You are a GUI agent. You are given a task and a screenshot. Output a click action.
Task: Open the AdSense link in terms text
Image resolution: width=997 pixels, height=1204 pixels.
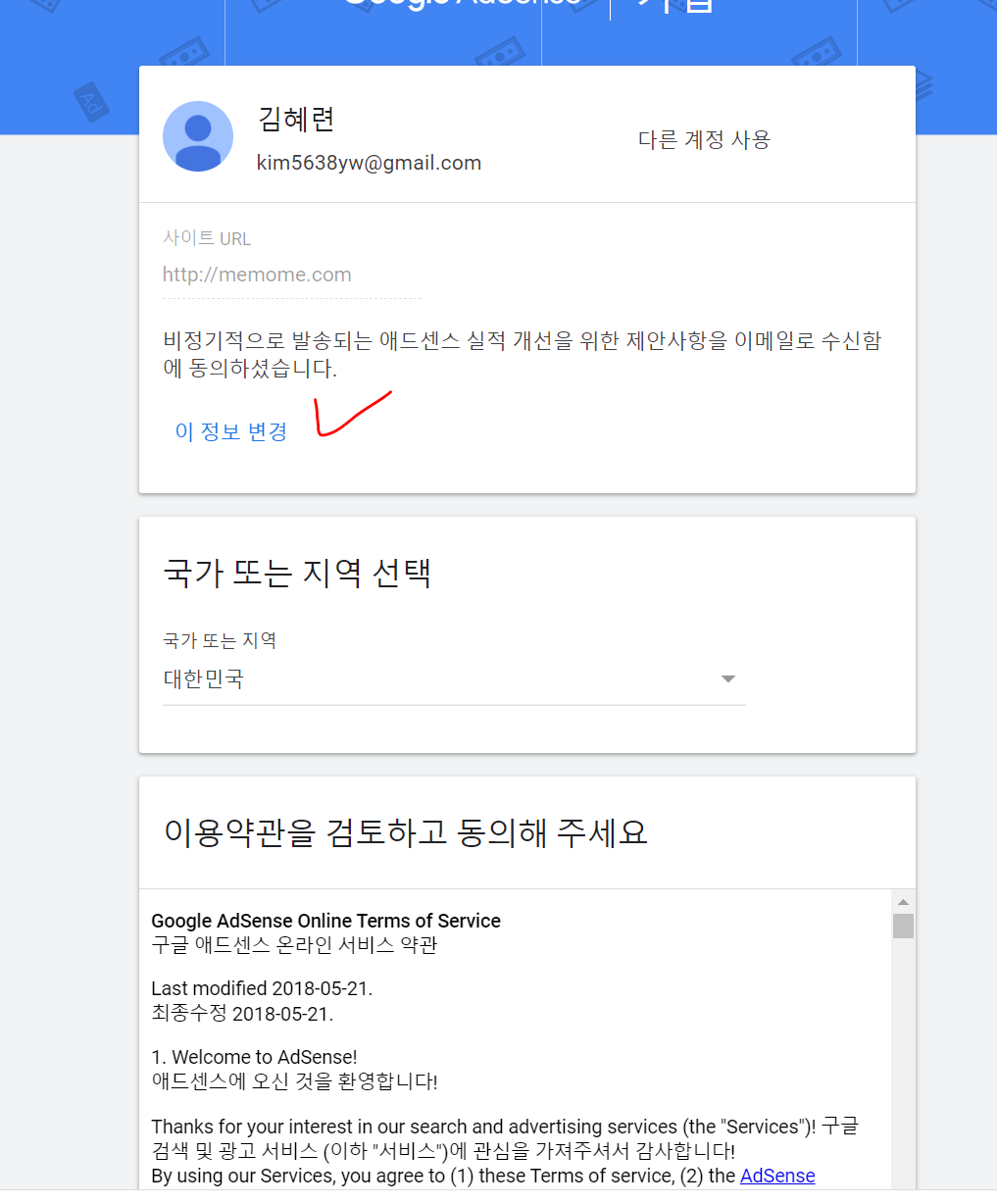click(x=777, y=1175)
